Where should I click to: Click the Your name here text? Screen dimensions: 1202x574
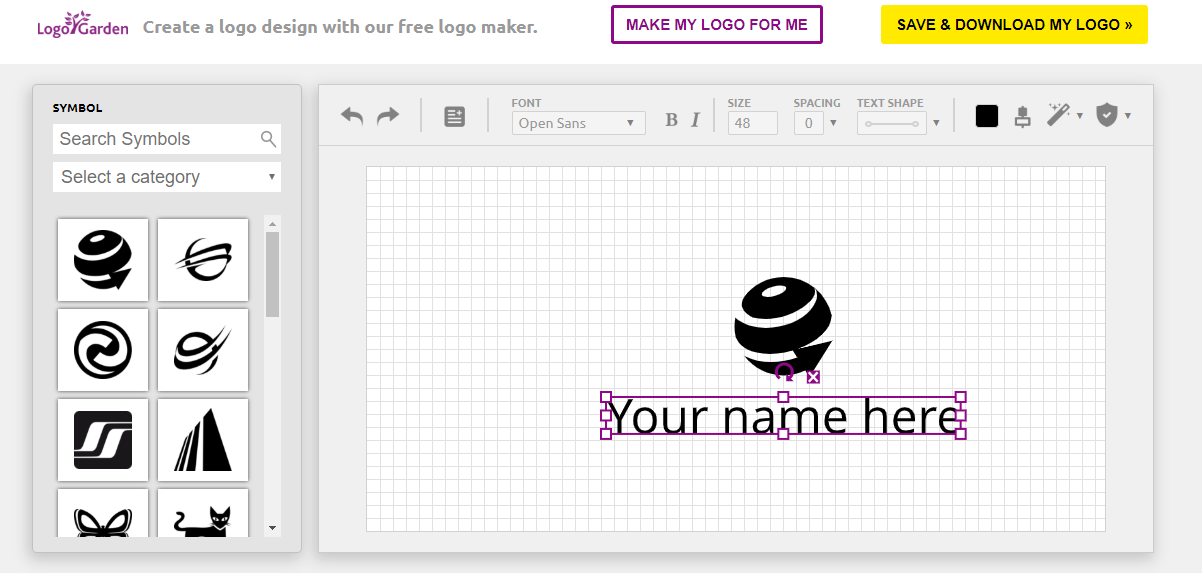pos(783,416)
